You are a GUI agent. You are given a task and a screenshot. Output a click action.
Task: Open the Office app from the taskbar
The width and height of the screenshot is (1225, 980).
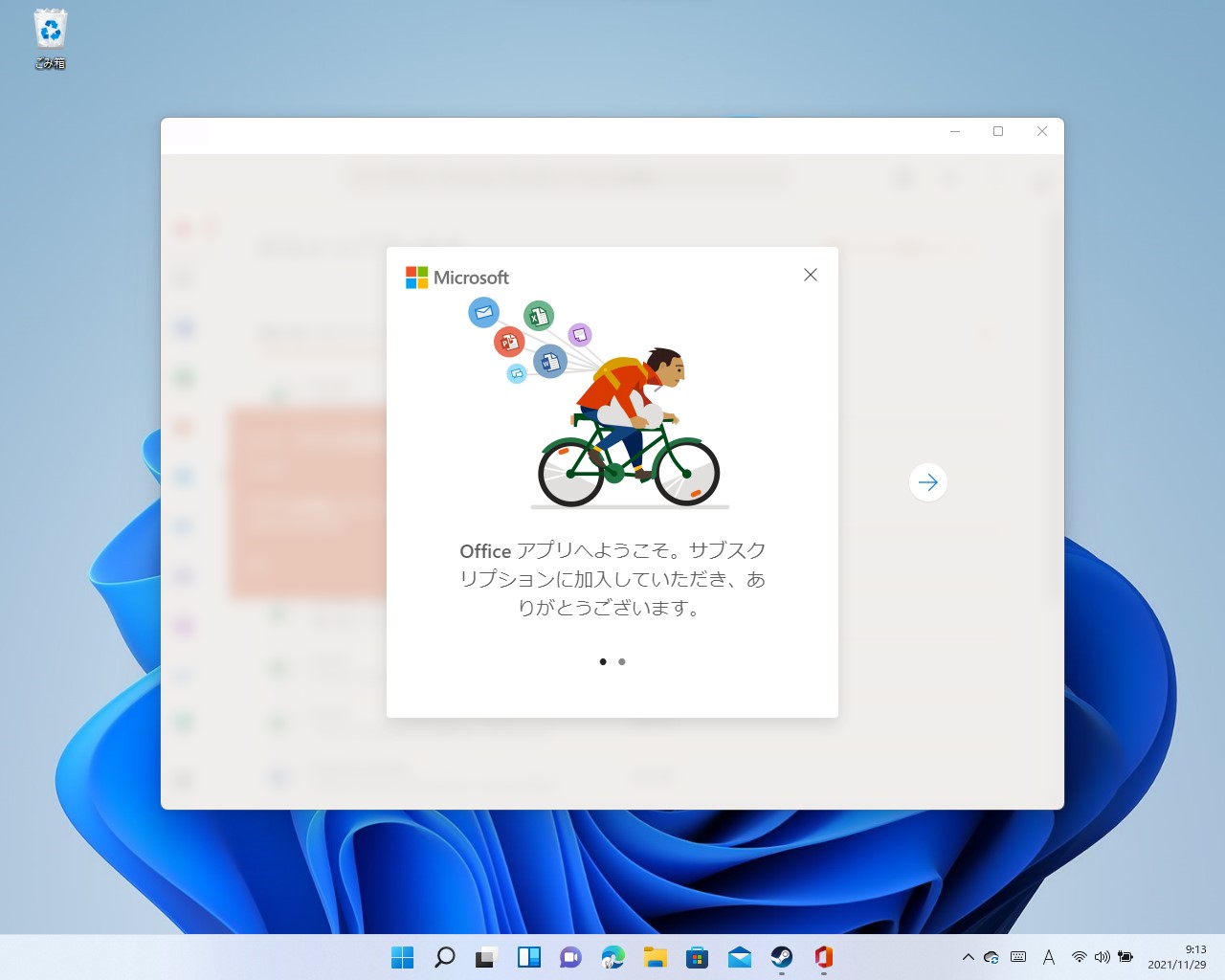coord(822,956)
